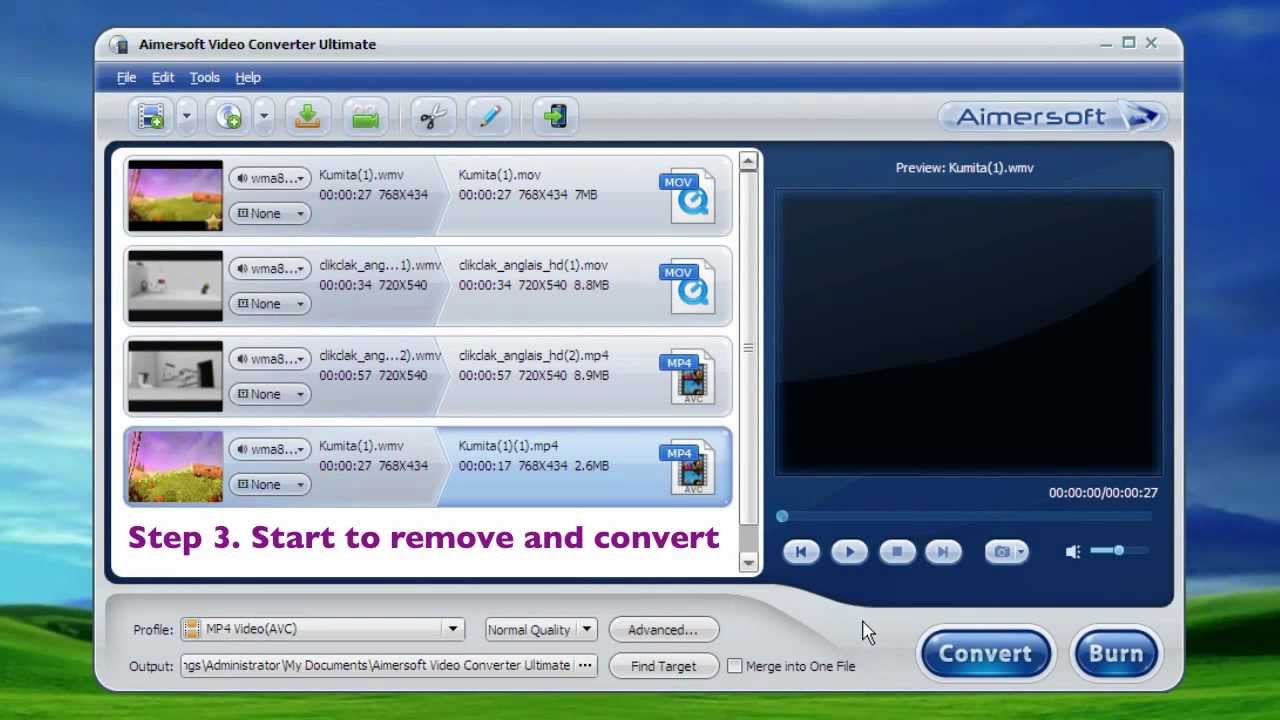Open the Add Files dropdown arrow

[x=187, y=116]
